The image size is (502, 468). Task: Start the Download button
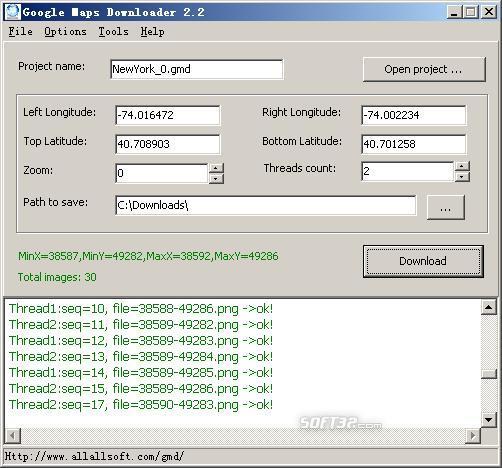[x=423, y=261]
